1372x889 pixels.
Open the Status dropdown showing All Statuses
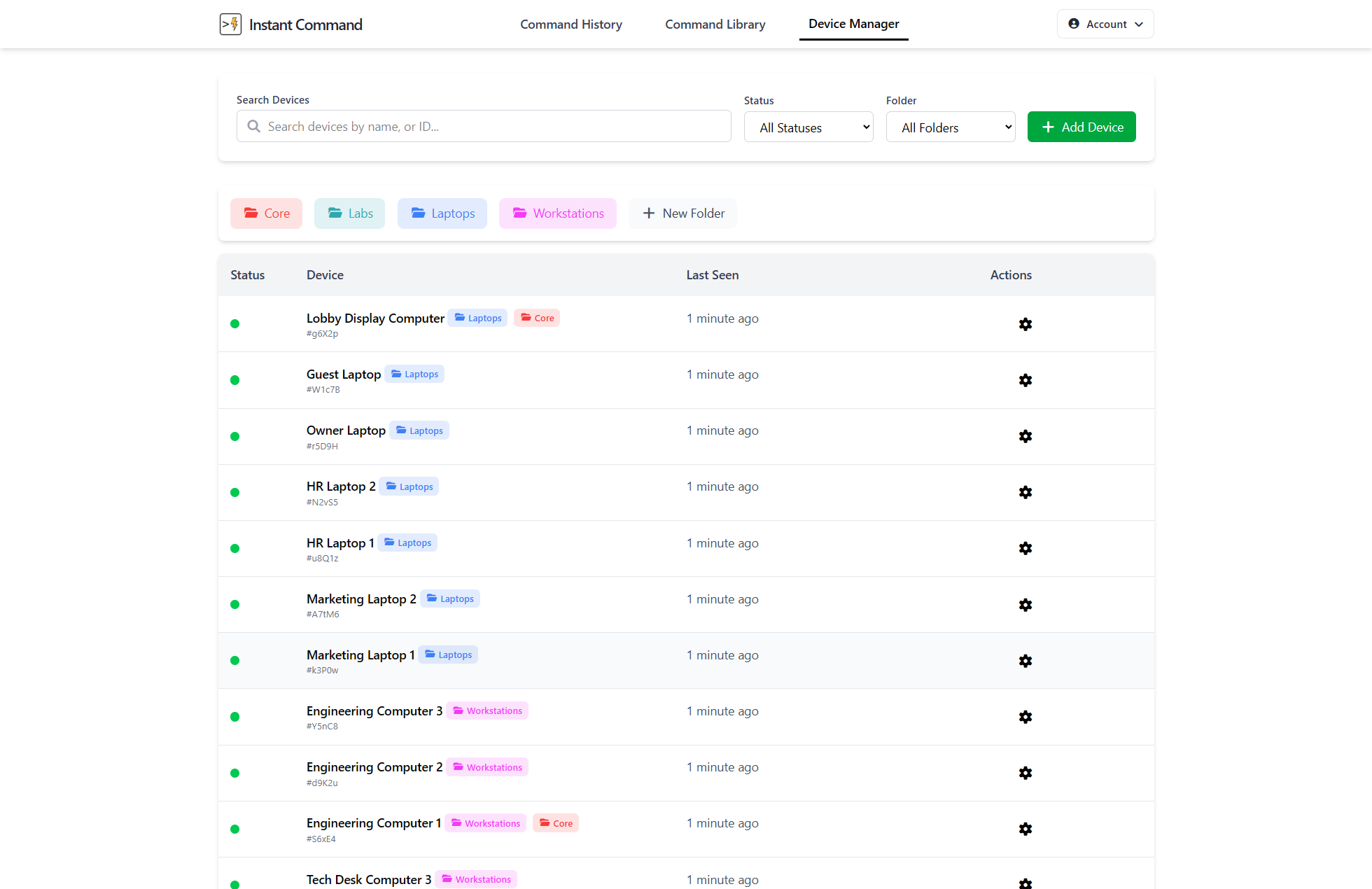point(808,127)
